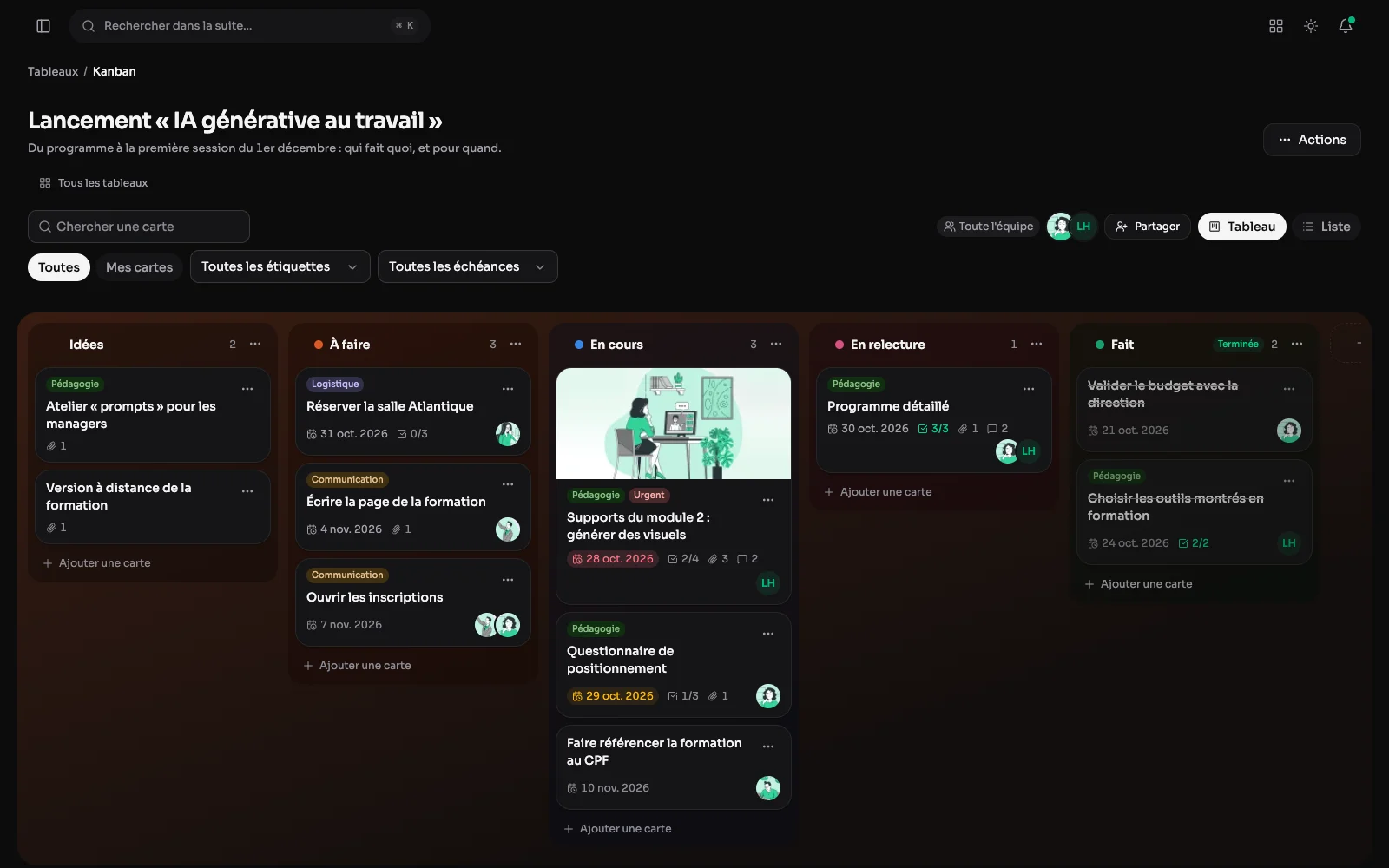Open menu on Version à distance card
1389x868 pixels.
point(247,491)
